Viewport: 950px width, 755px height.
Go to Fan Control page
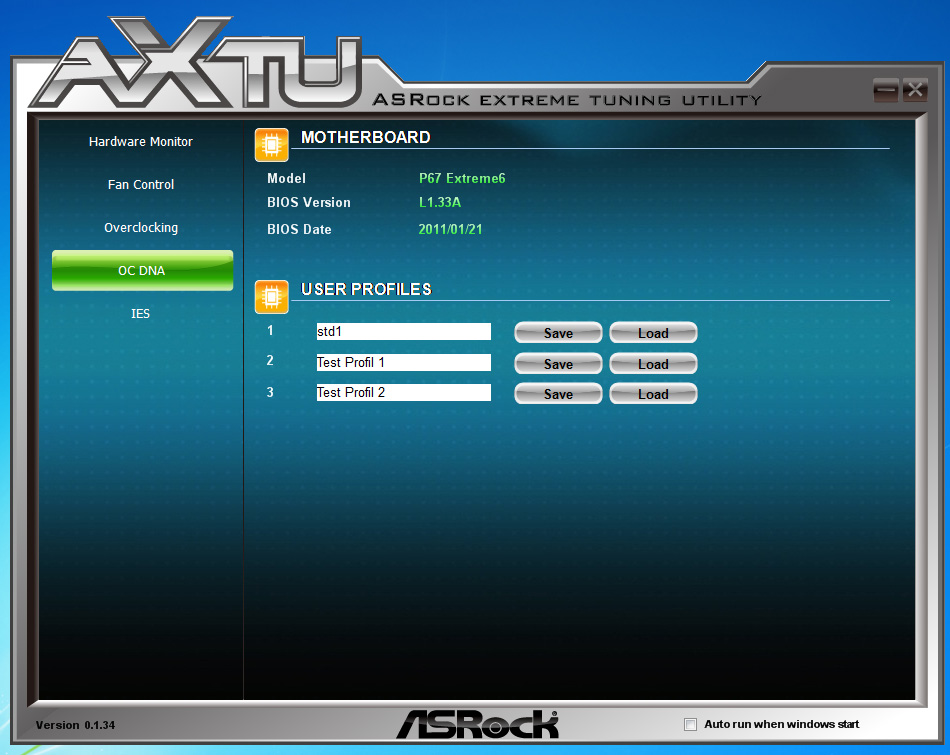tap(141, 184)
